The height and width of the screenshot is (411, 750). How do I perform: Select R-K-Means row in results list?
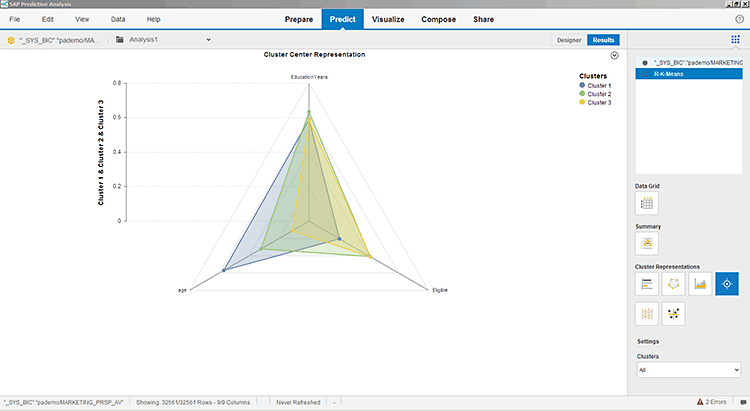(x=689, y=74)
